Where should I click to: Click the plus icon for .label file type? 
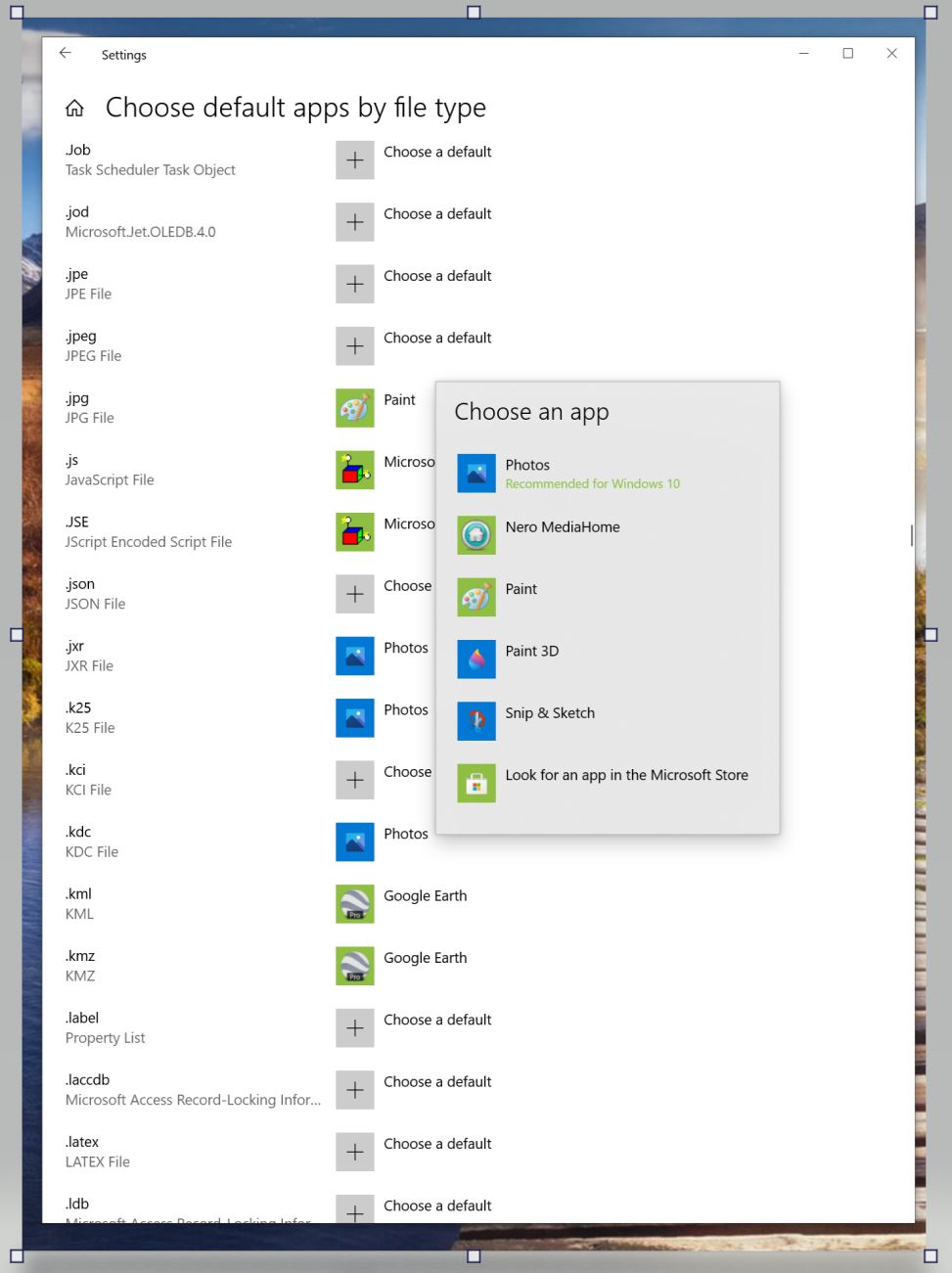(355, 1028)
